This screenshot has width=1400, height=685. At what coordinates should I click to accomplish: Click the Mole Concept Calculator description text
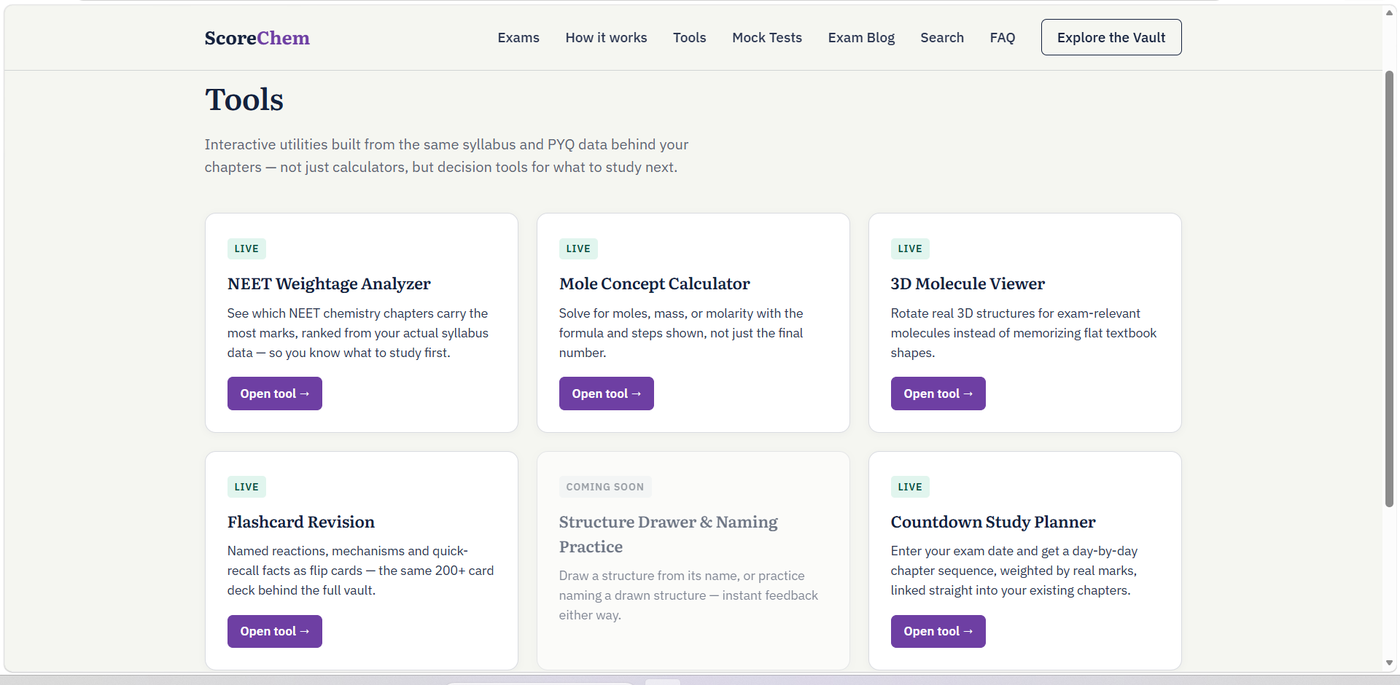pyautogui.click(x=681, y=333)
